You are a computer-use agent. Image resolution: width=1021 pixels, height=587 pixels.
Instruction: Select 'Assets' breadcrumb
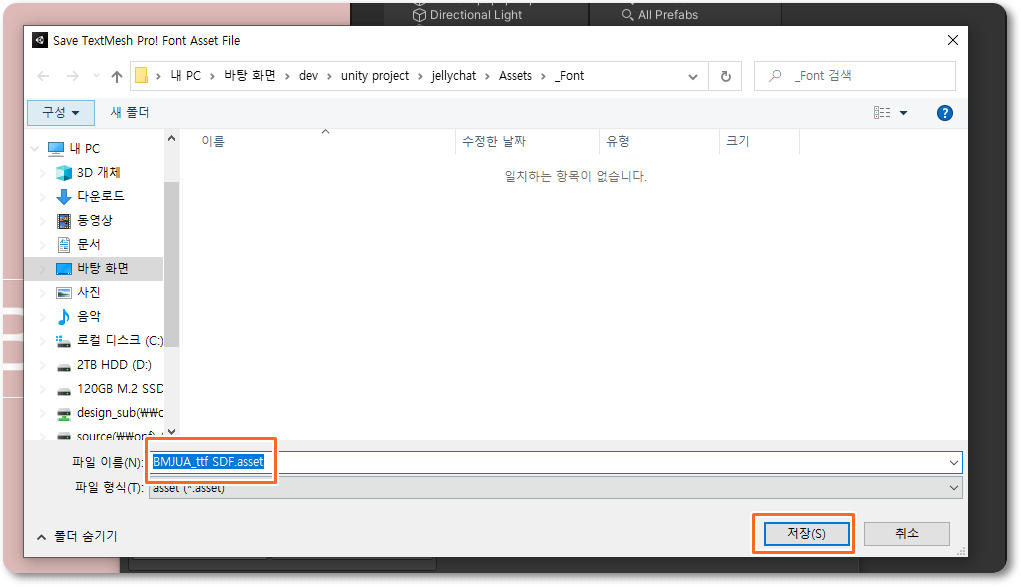pyautogui.click(x=515, y=76)
